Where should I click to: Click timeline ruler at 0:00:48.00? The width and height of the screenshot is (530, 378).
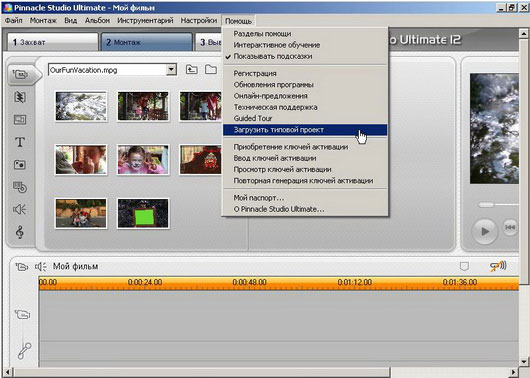coord(249,282)
